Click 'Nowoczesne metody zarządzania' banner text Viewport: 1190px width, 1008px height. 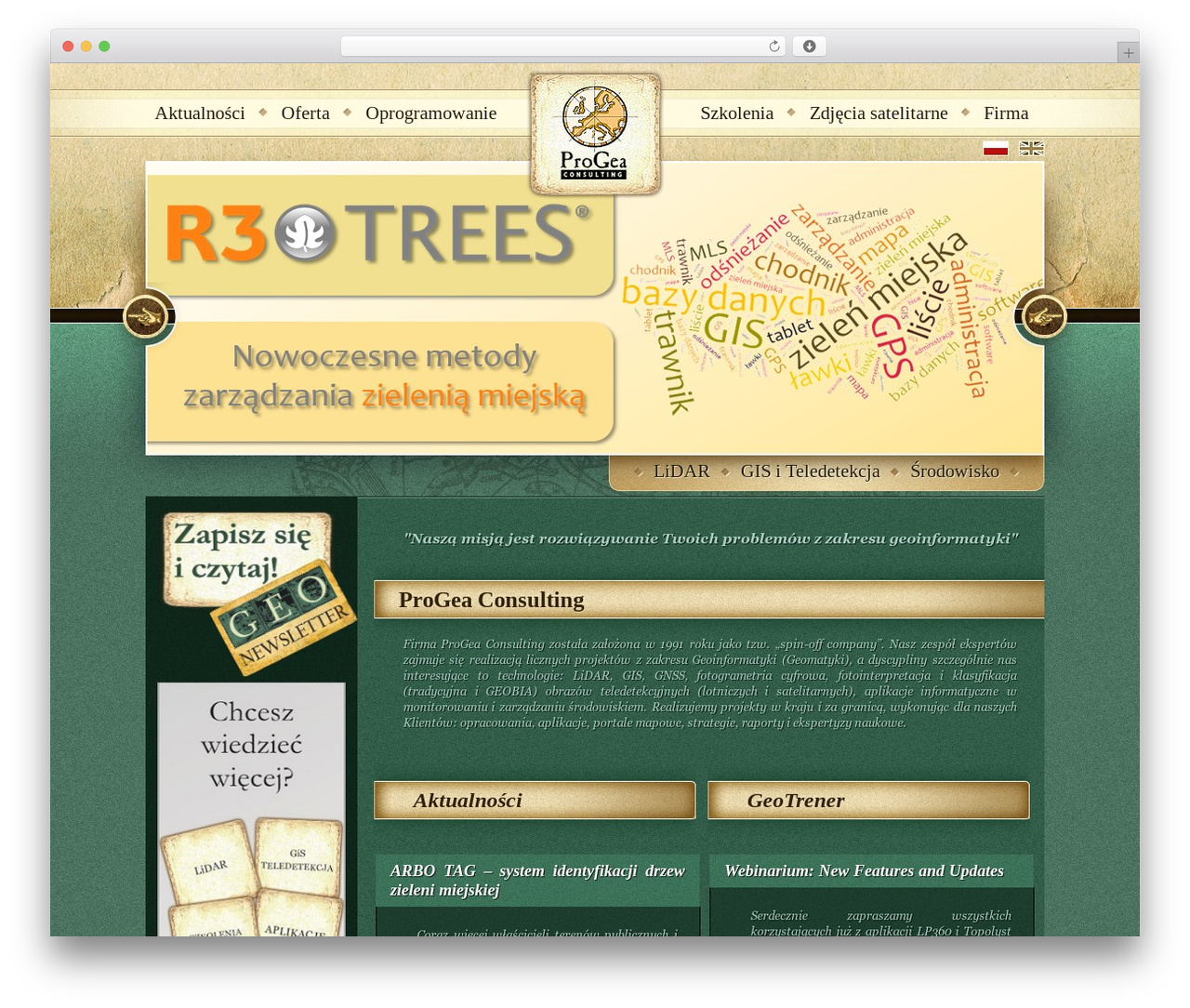click(384, 377)
